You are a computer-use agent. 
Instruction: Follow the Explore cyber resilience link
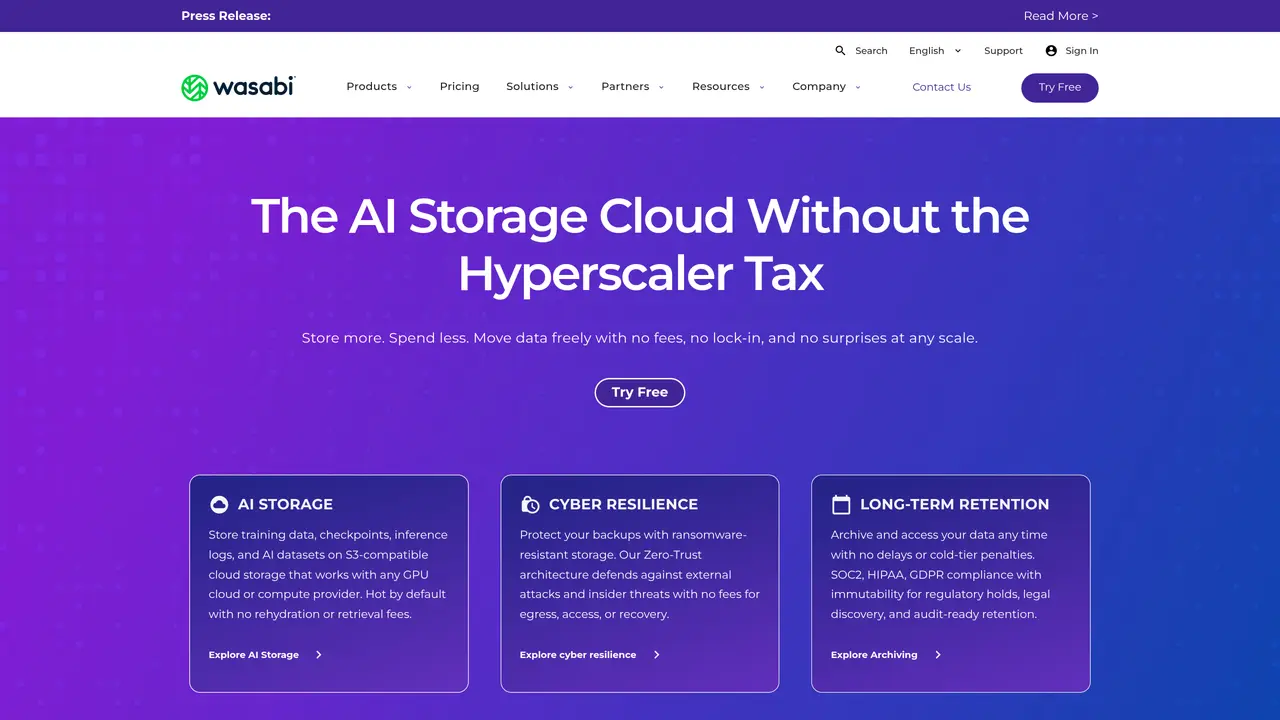click(x=578, y=655)
